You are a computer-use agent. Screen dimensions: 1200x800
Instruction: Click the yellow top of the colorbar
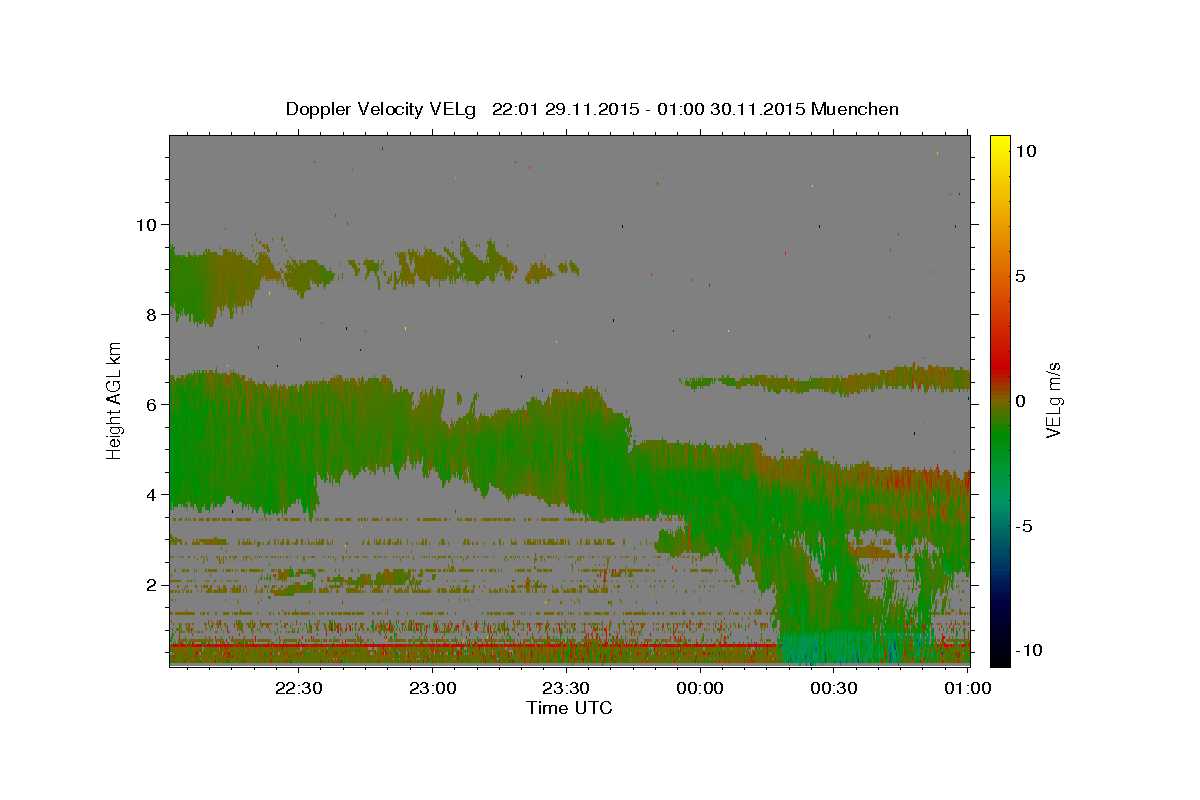1000,145
